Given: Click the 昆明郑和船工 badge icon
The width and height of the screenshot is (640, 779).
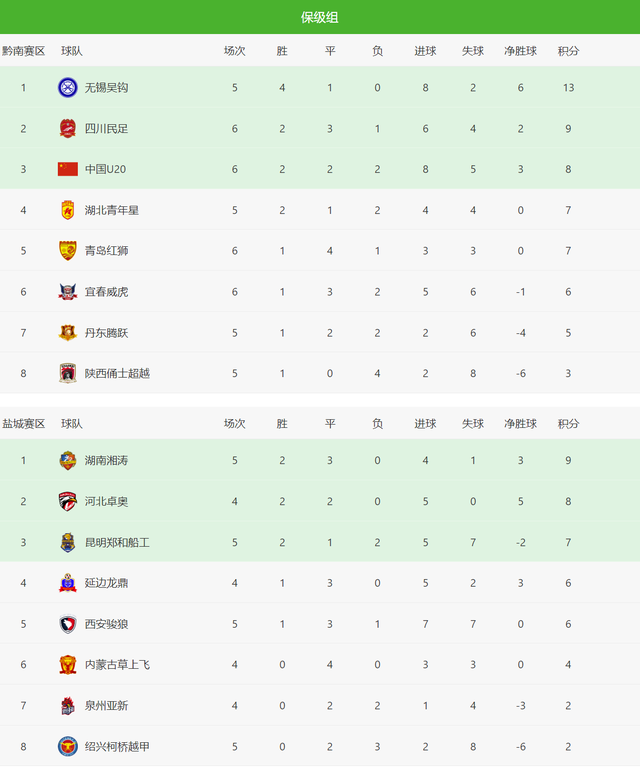Looking at the screenshot, I should coord(68,543).
